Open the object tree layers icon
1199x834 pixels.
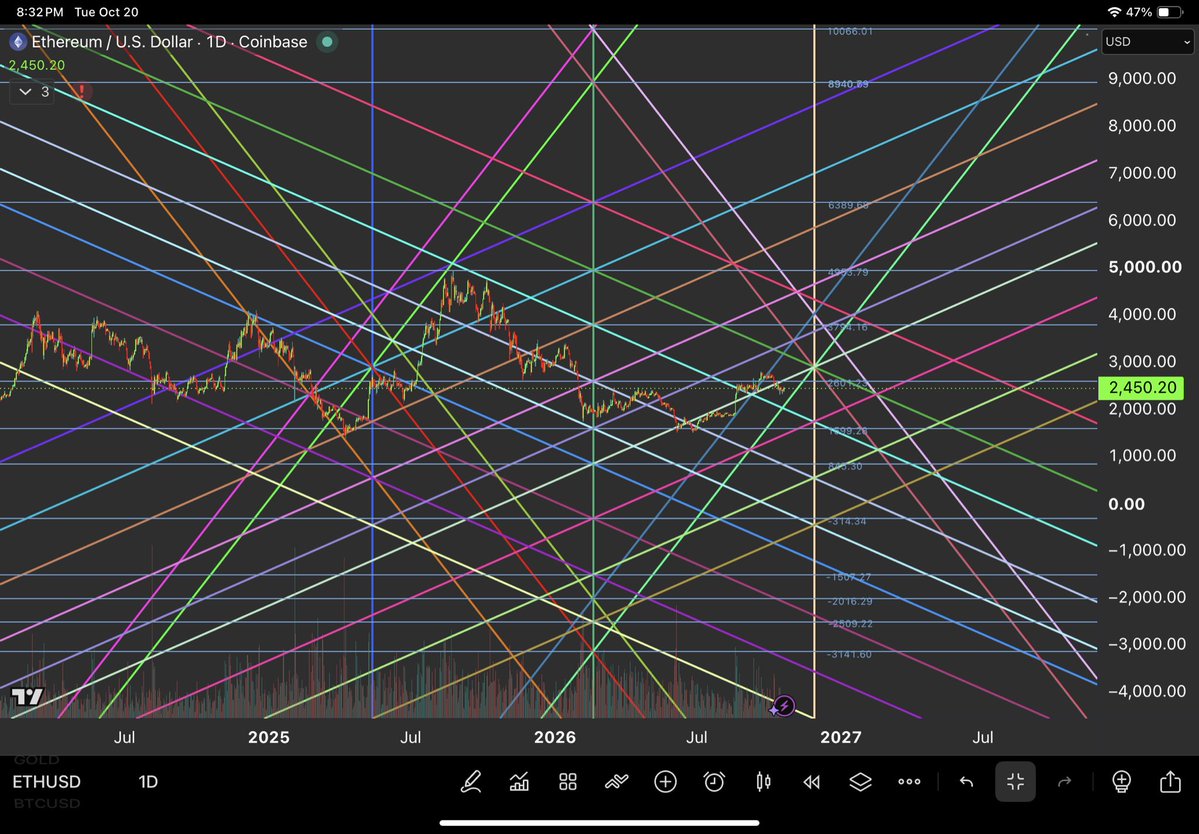coord(860,781)
